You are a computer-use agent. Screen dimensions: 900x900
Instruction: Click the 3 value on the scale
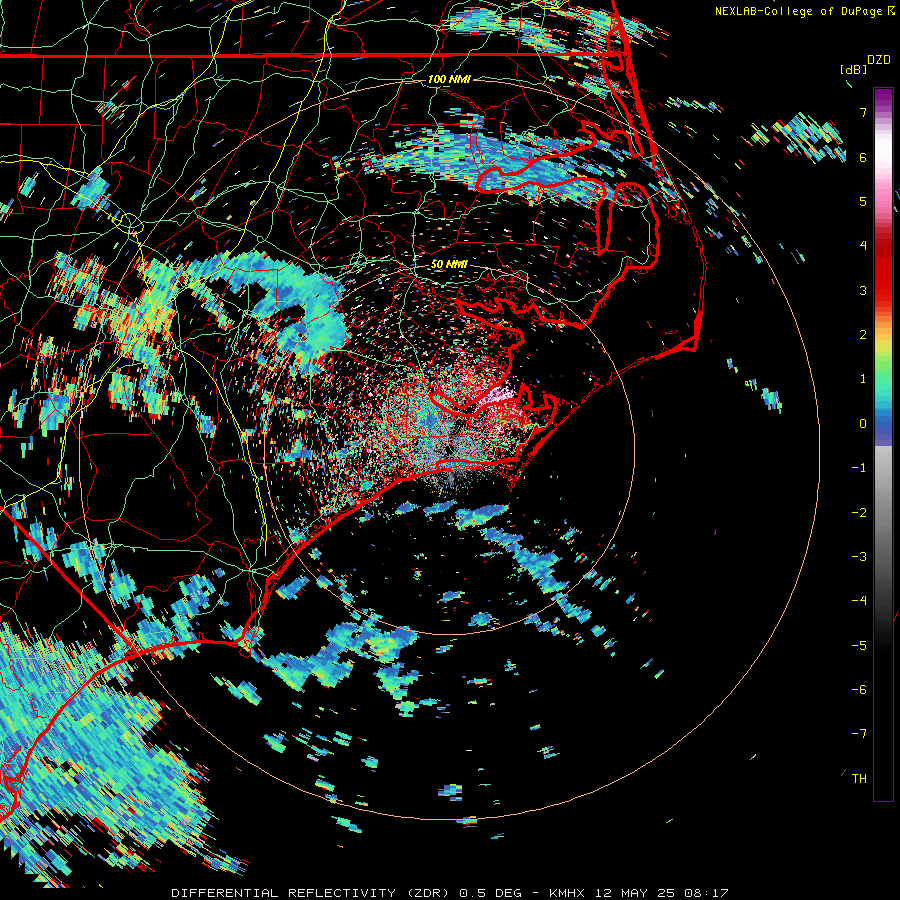(x=863, y=290)
